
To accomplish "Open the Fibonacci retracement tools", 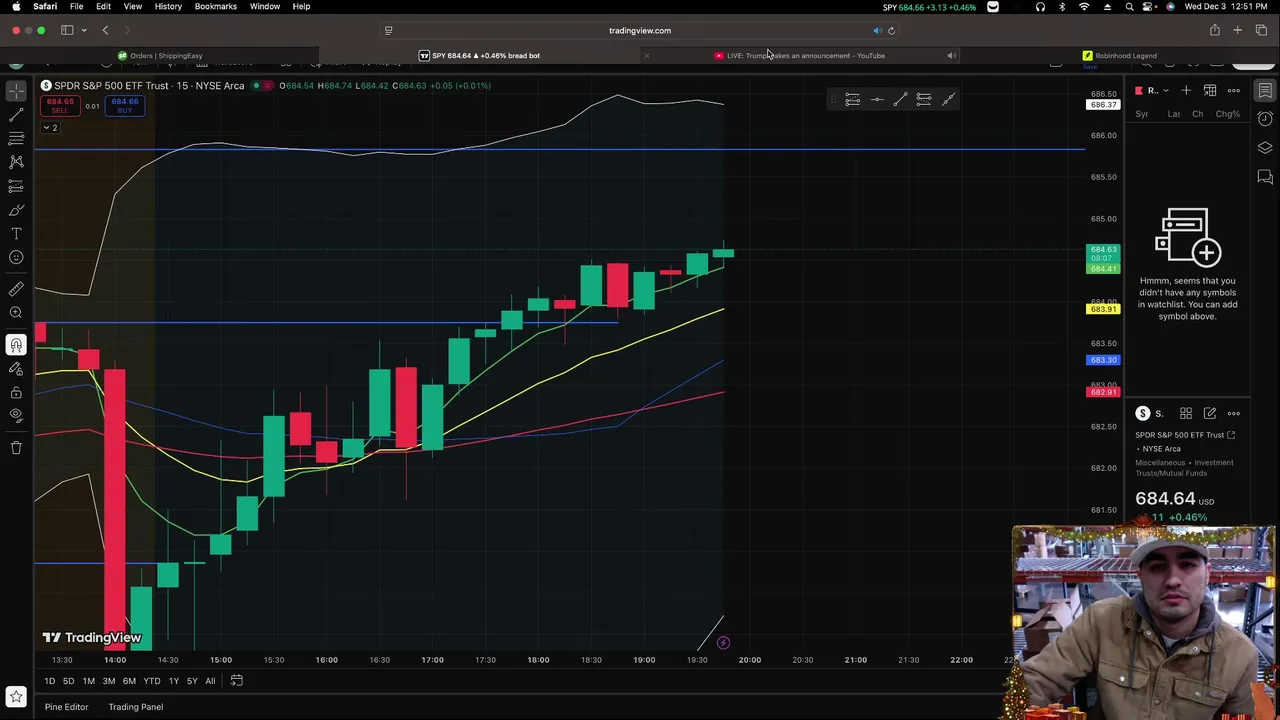I will click(x=16, y=139).
